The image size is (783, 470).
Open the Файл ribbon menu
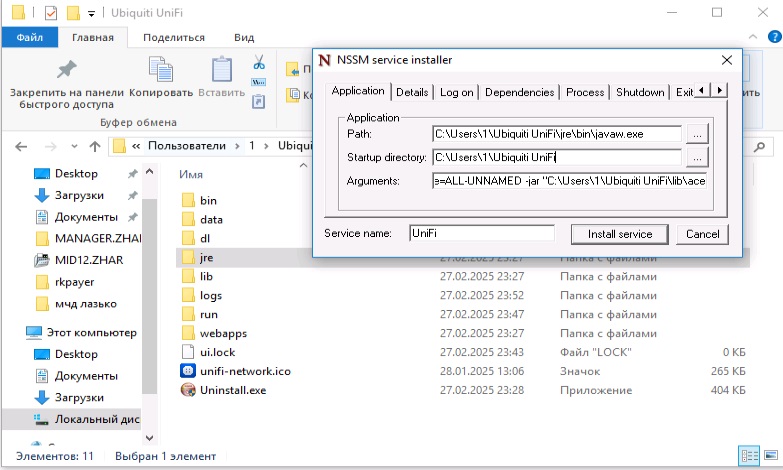tap(29, 37)
